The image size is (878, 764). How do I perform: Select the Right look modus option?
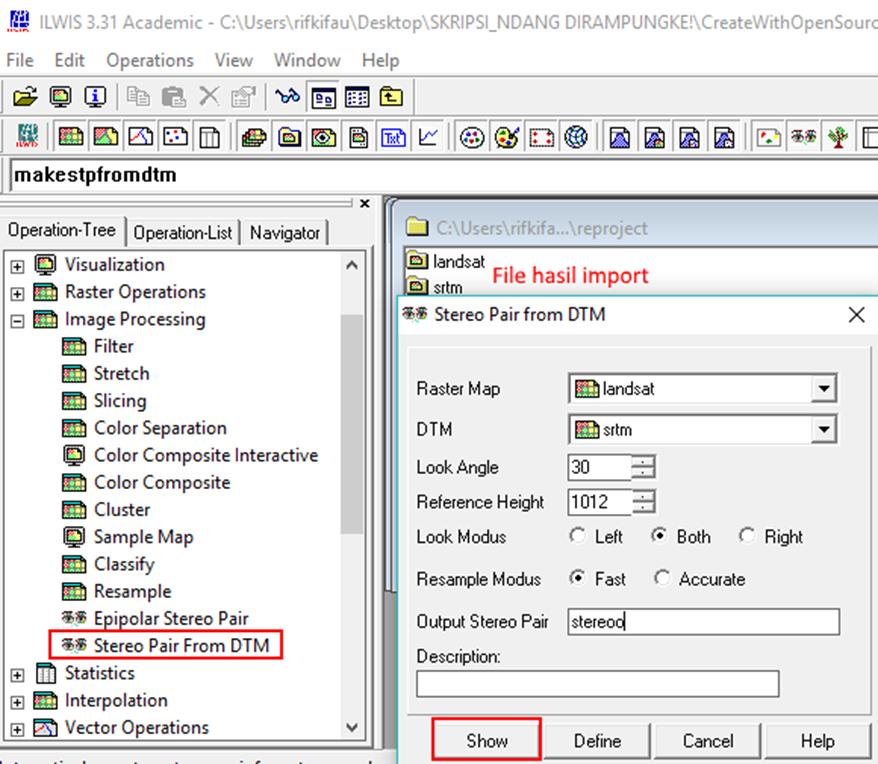tap(747, 535)
